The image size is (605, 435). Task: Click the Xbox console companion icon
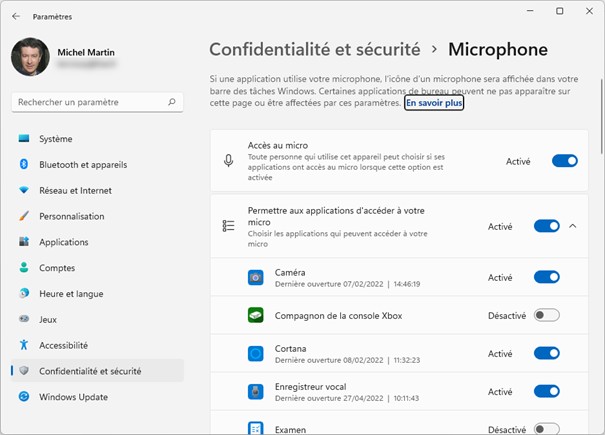tap(256, 315)
